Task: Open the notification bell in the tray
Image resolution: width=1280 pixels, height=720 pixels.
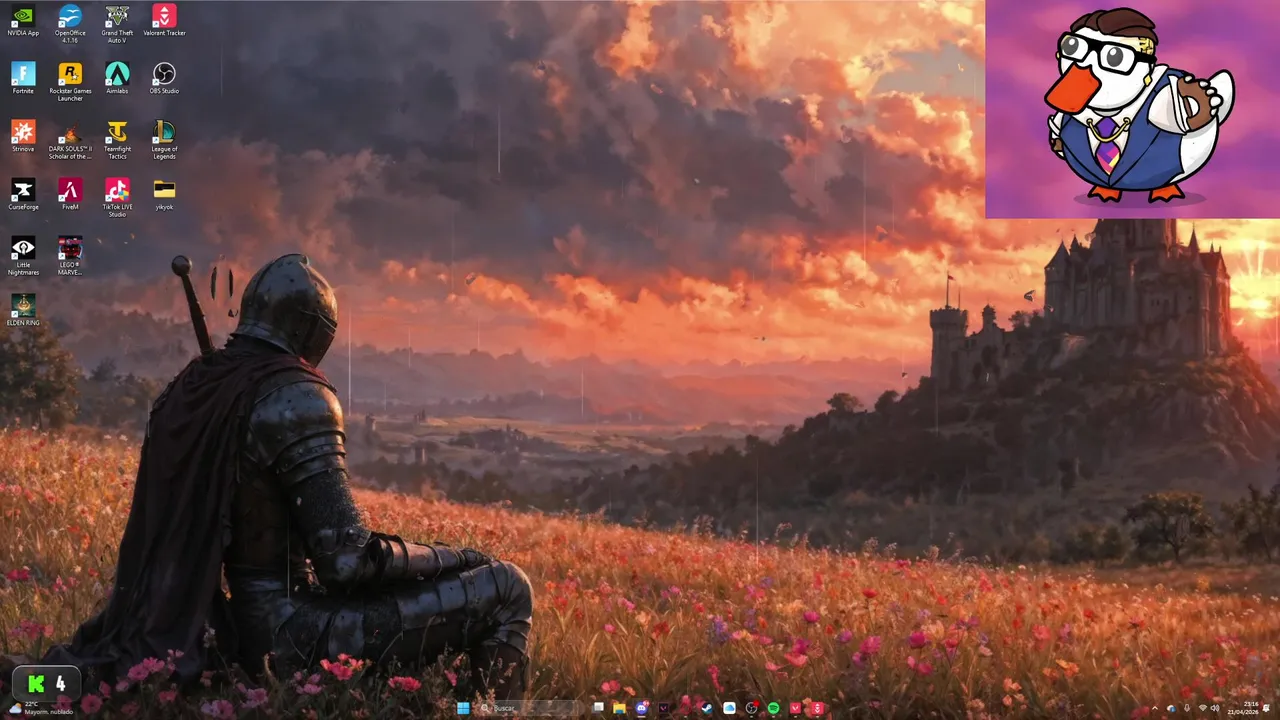Action: point(1266,708)
